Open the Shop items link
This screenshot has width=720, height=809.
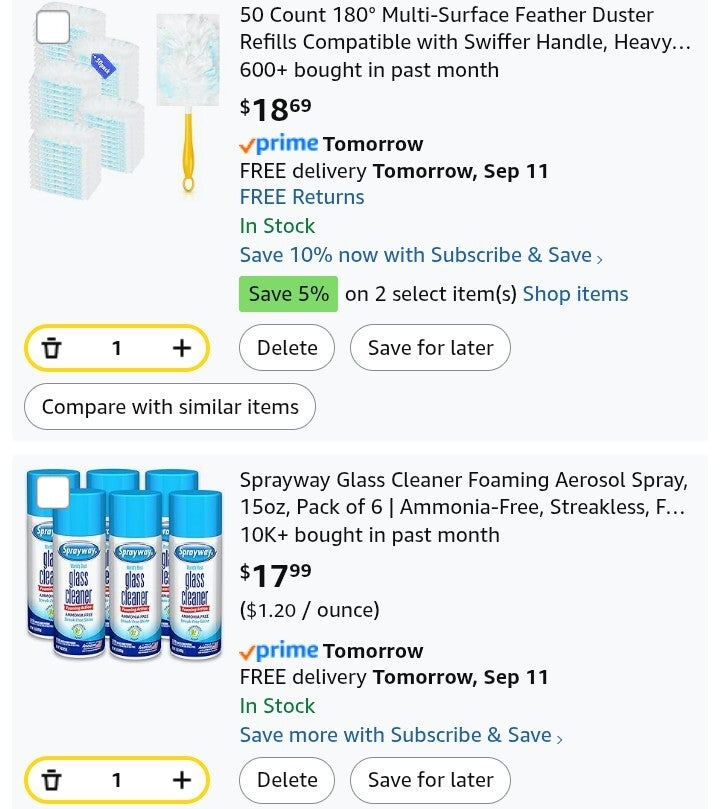point(575,294)
